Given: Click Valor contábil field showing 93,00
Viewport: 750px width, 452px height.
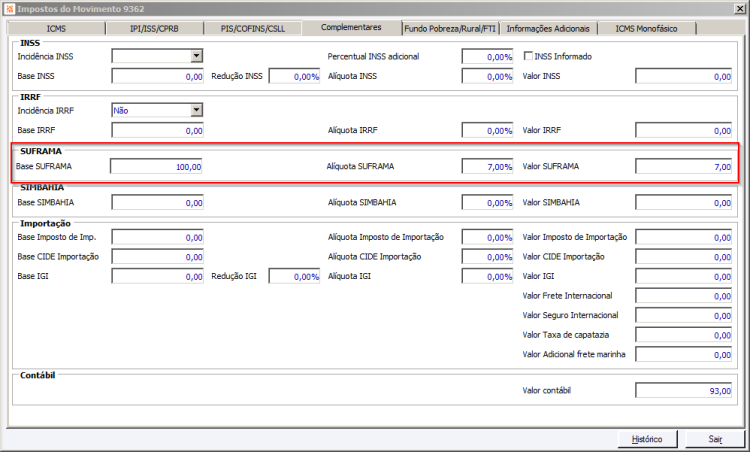Looking at the screenshot, I should tap(684, 390).
